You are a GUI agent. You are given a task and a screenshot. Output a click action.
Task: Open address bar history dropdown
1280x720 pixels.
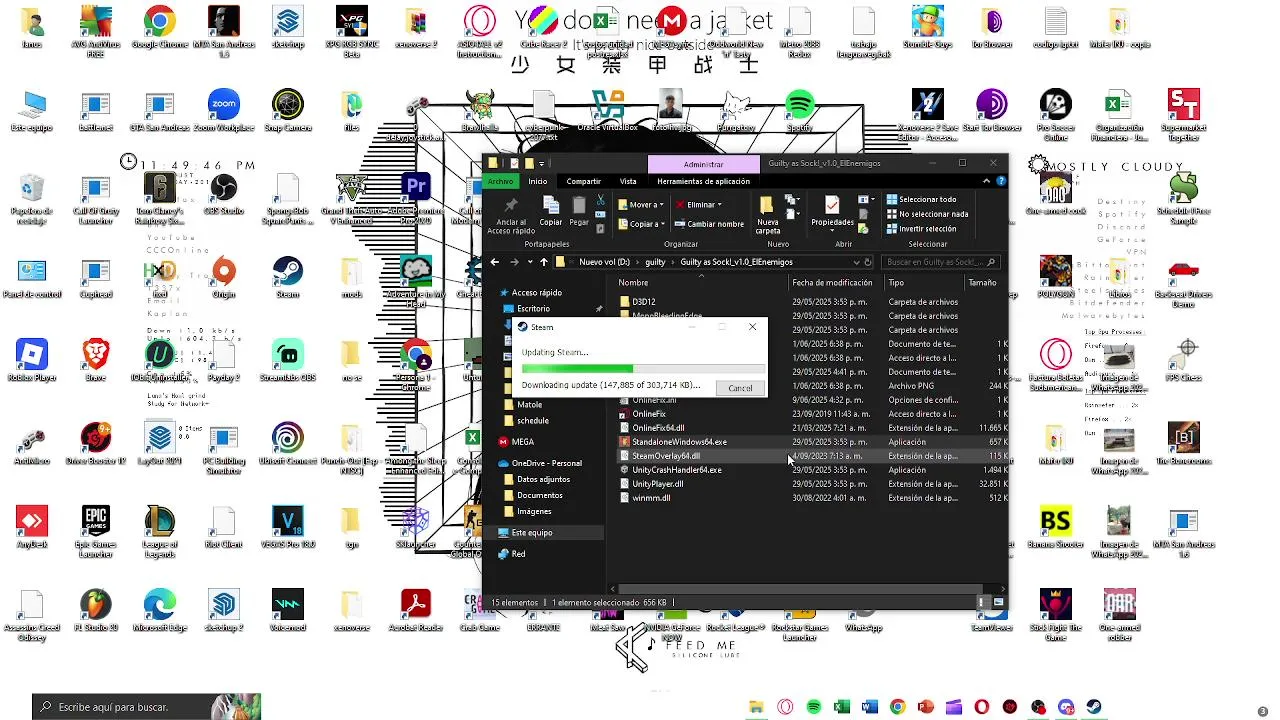[x=856, y=262]
